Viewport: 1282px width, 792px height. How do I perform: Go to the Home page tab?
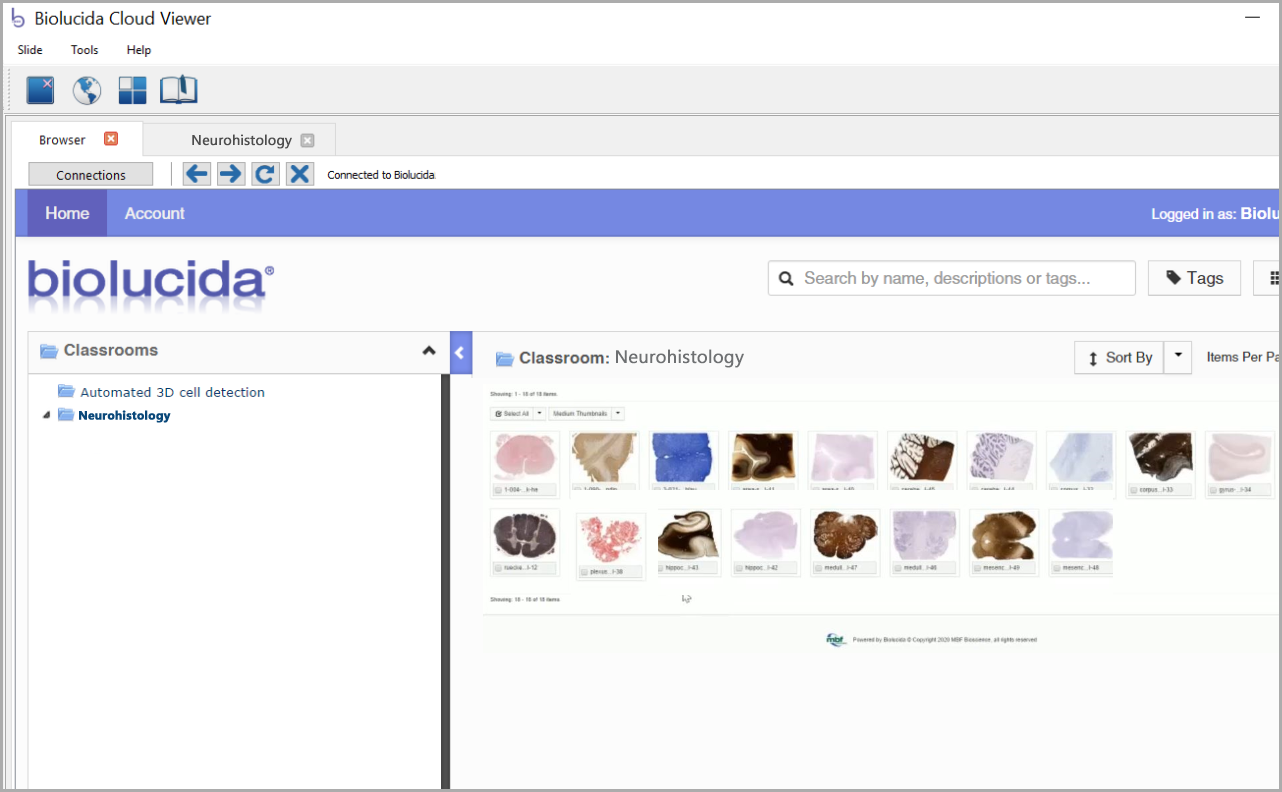point(67,213)
